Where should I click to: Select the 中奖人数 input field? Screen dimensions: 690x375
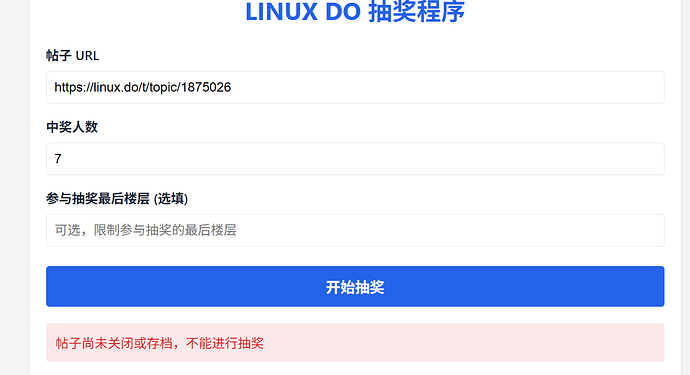pyautogui.click(x=355, y=159)
